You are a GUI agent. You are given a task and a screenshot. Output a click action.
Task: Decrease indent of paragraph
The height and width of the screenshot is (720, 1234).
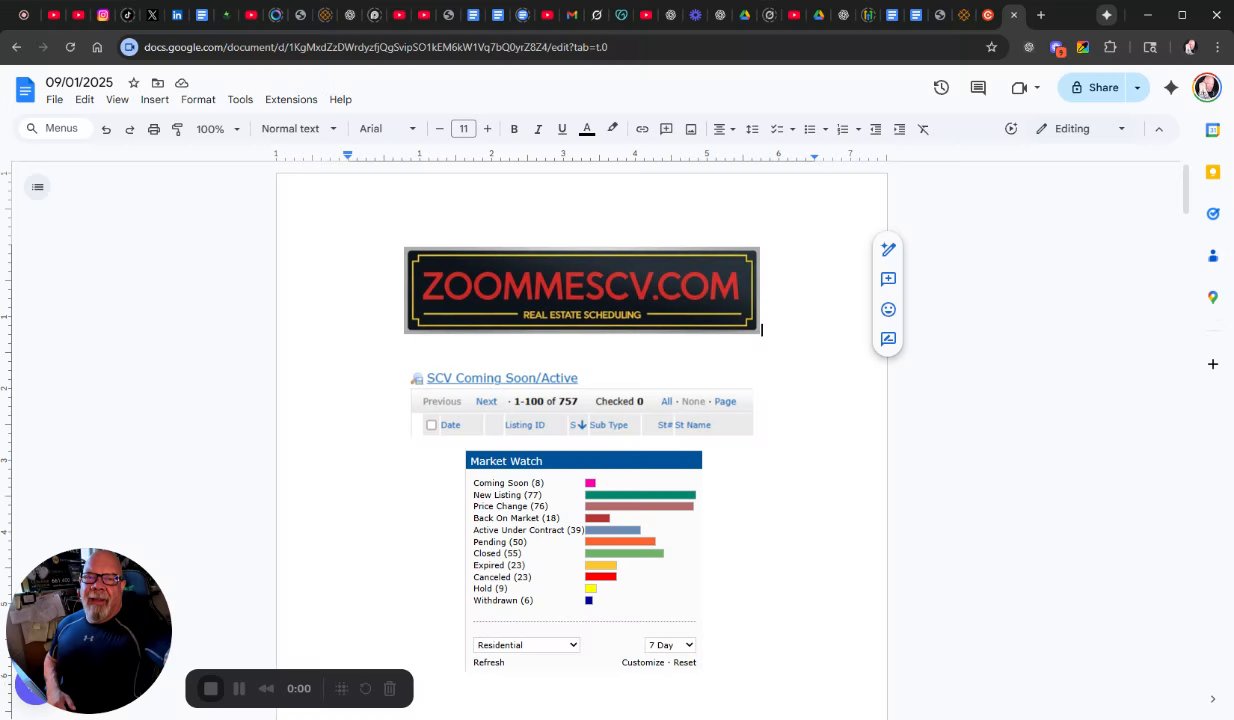[x=876, y=129]
